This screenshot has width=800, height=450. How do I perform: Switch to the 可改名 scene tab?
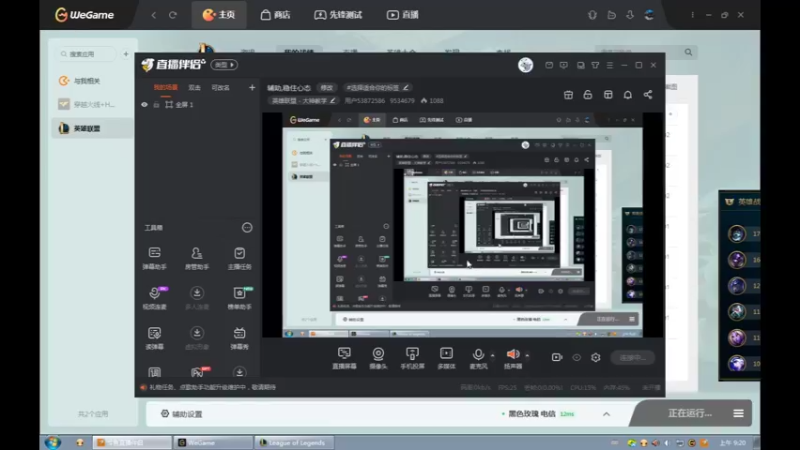pyautogui.click(x=220, y=88)
